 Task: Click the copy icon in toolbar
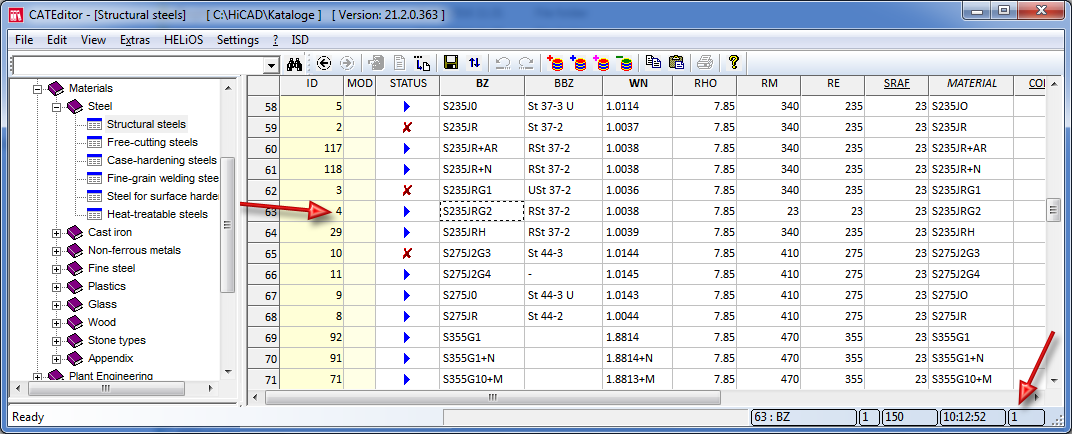tap(654, 63)
